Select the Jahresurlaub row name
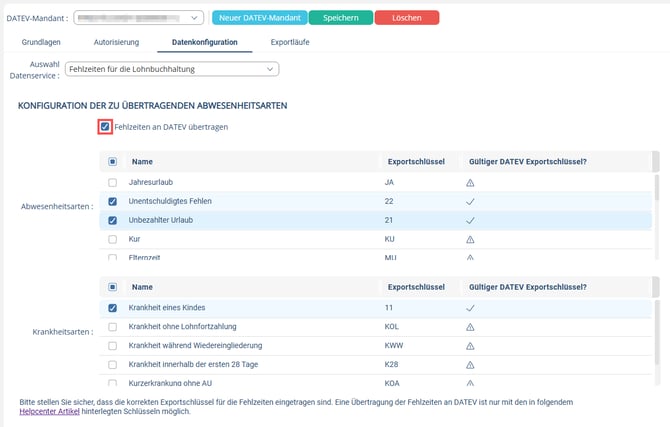670x427 pixels. tap(151, 182)
